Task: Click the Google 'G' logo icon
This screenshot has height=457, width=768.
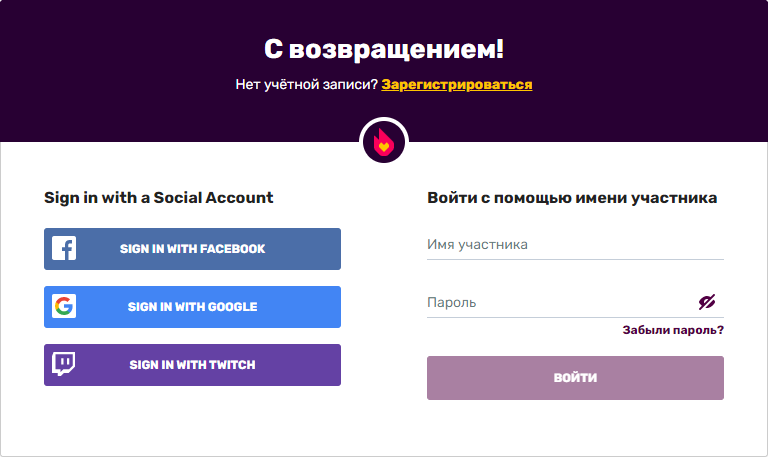Action: click(64, 307)
